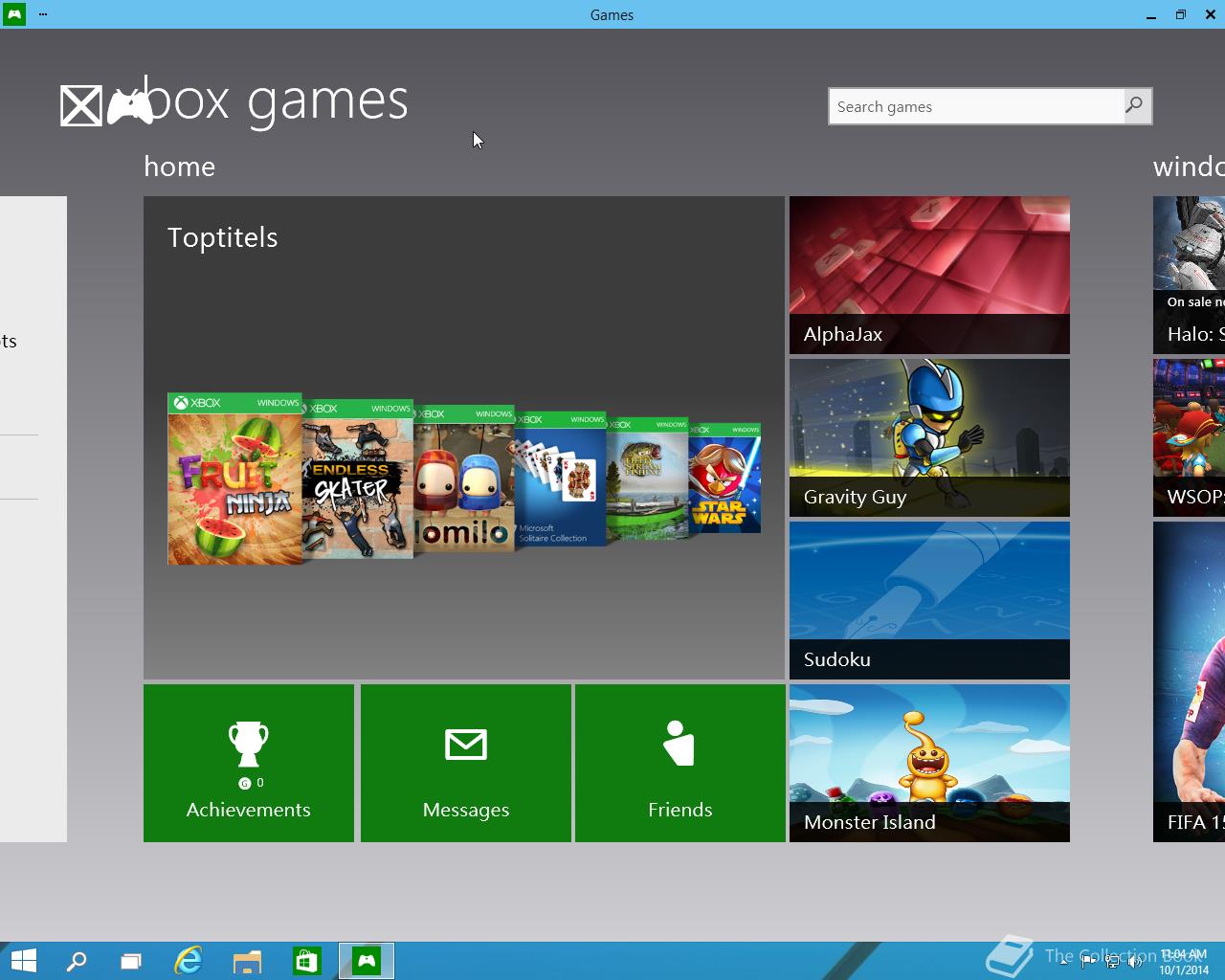Open the Monster Island game tile
The image size is (1225, 980).
pyautogui.click(x=929, y=763)
